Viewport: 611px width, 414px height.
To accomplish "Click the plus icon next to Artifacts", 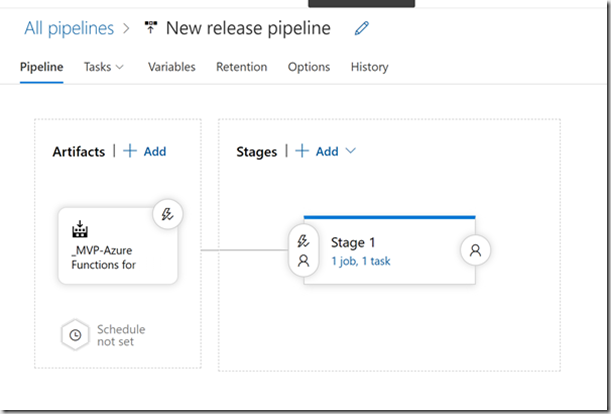I will 130,151.
